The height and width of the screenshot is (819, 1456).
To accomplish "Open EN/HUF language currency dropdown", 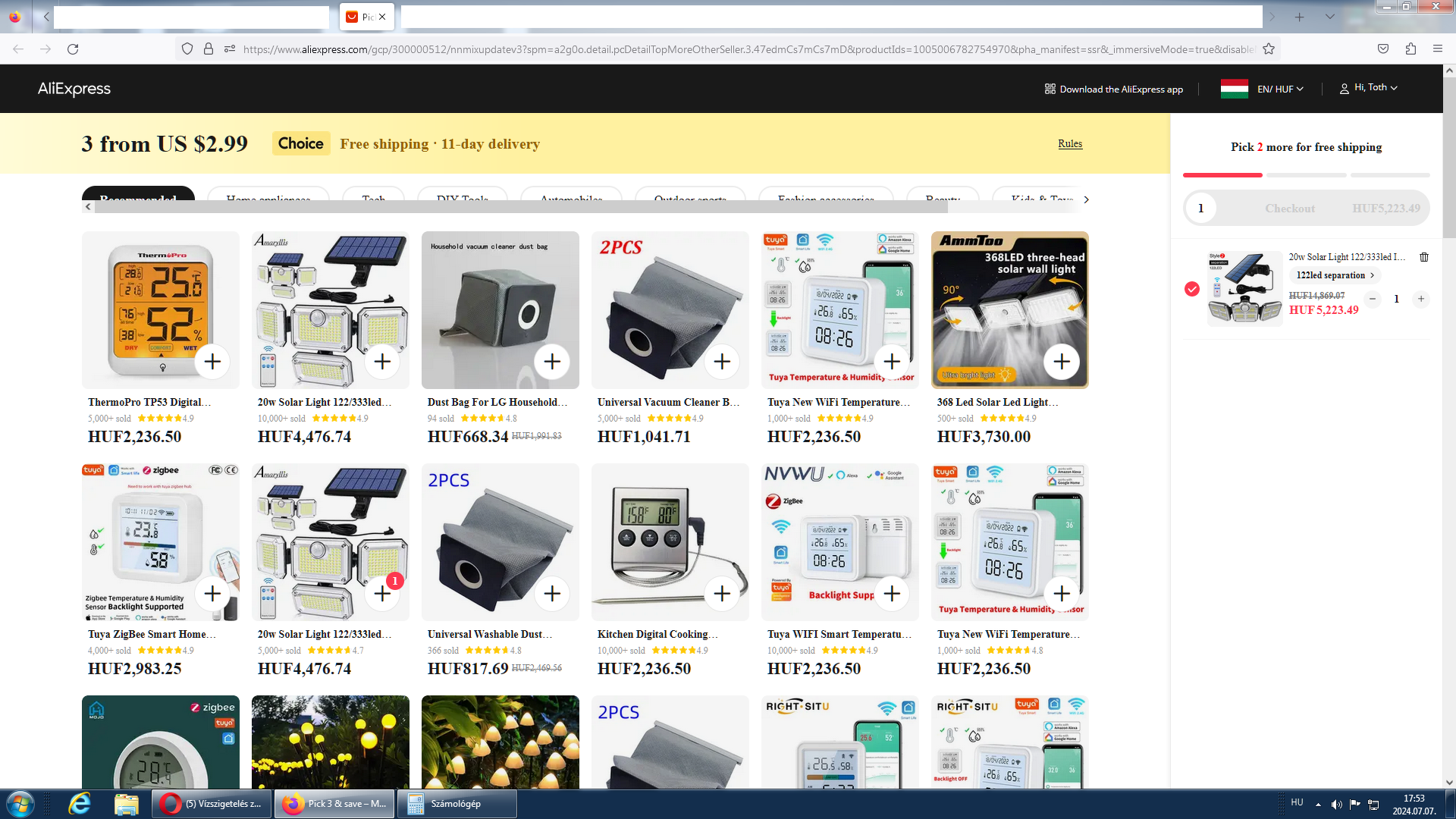I will [x=1279, y=89].
